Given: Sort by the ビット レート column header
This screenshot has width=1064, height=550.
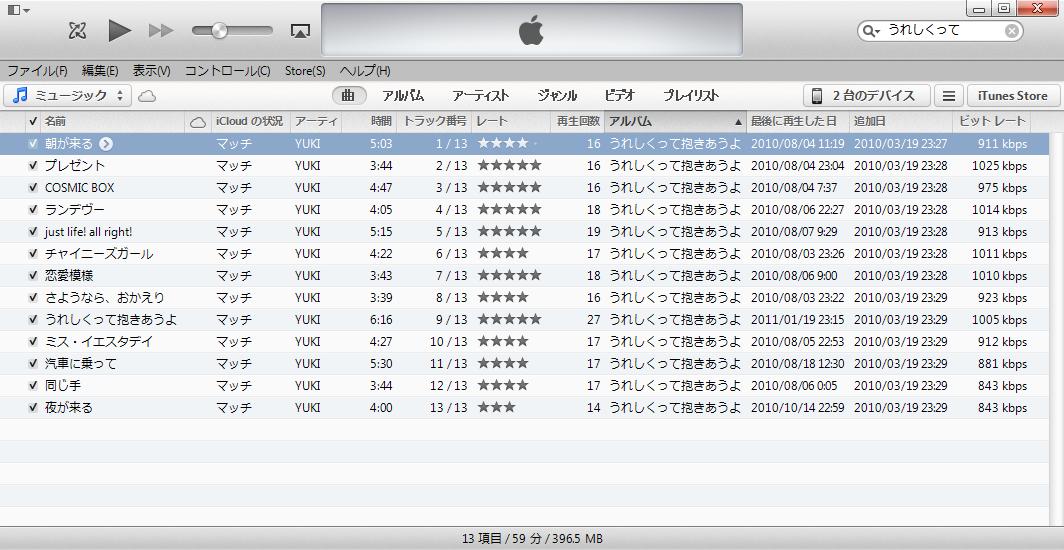Looking at the screenshot, I should (x=991, y=121).
